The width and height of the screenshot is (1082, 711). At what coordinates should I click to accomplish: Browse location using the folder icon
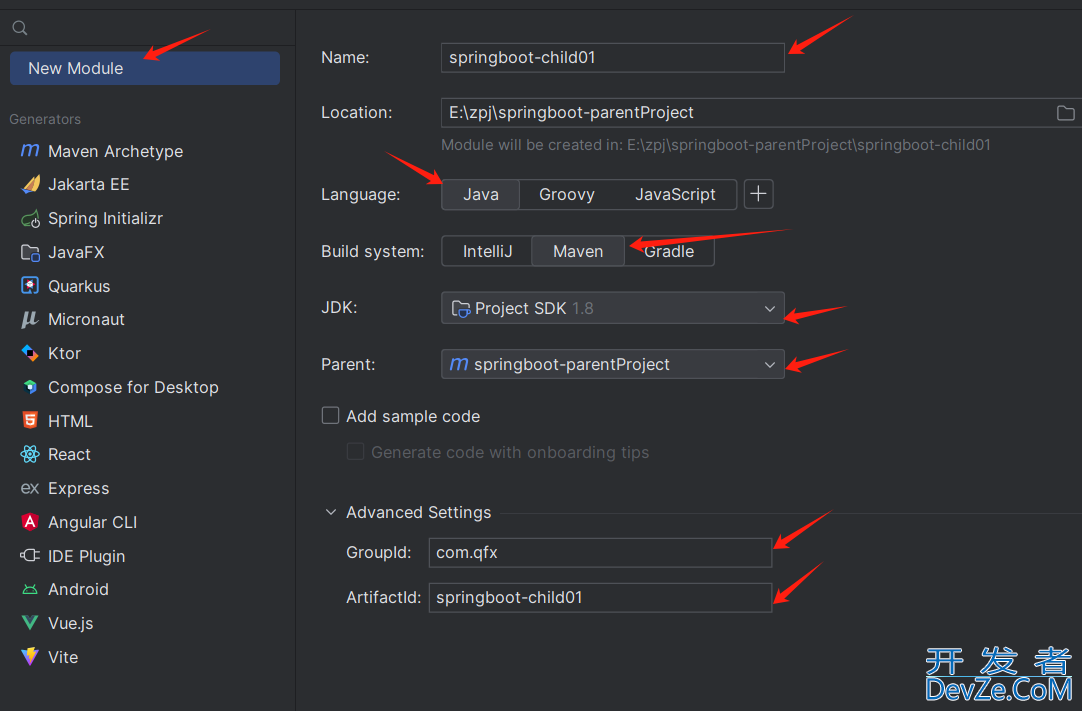1065,113
